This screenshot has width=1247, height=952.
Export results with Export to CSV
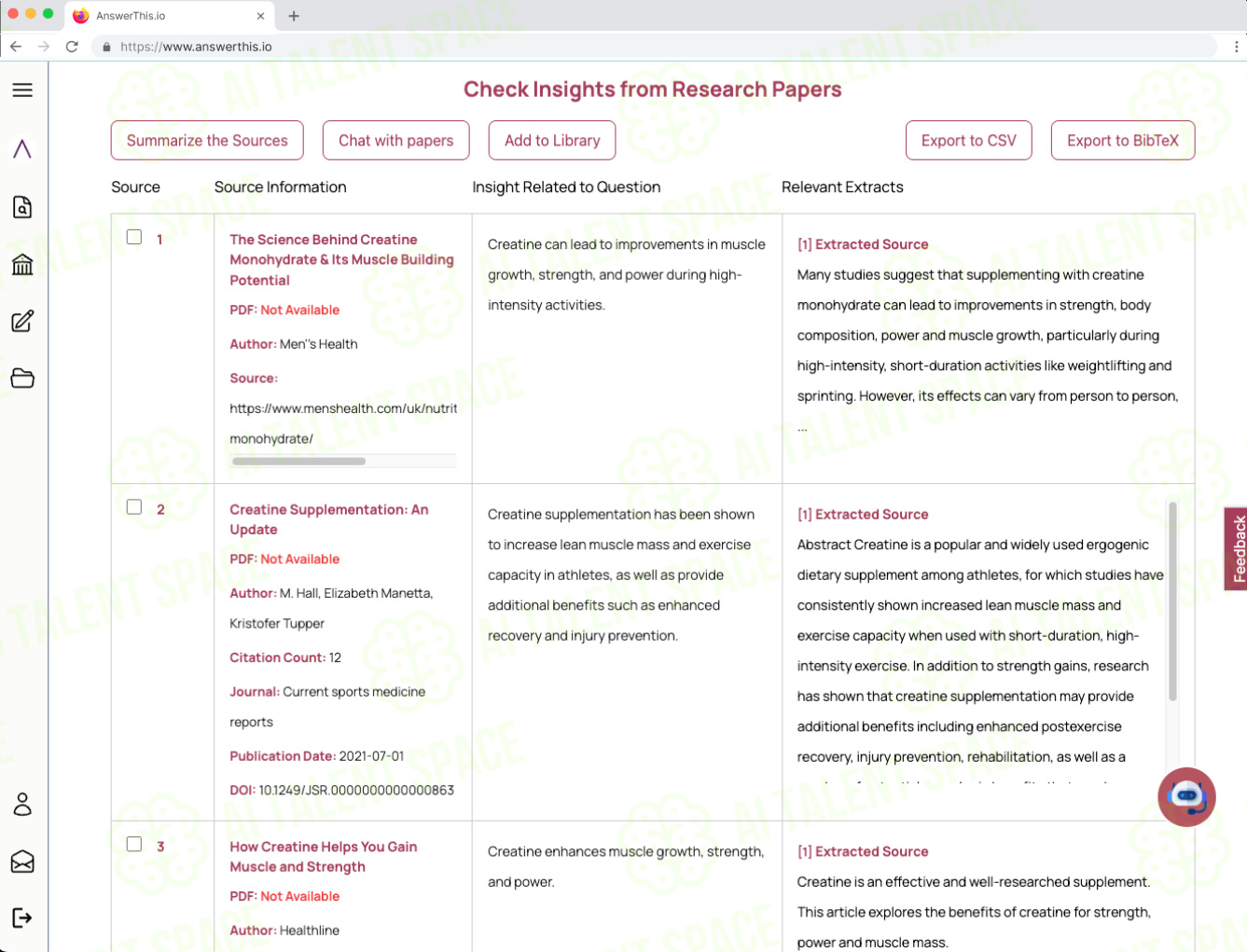point(968,140)
